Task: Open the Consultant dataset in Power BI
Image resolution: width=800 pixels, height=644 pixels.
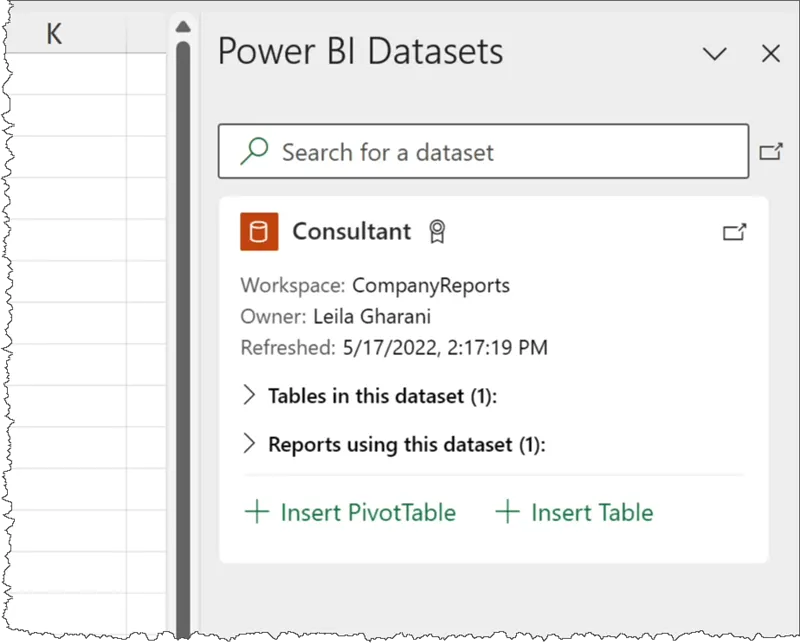Action: (734, 232)
